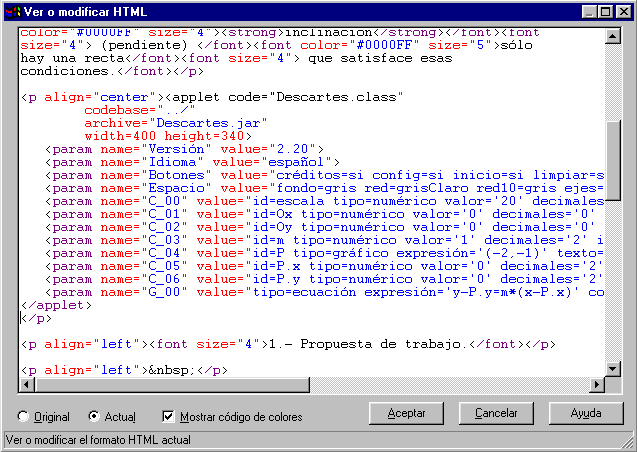Click the param line name="C_05"
This screenshot has width=637, height=452.
pos(325,266)
